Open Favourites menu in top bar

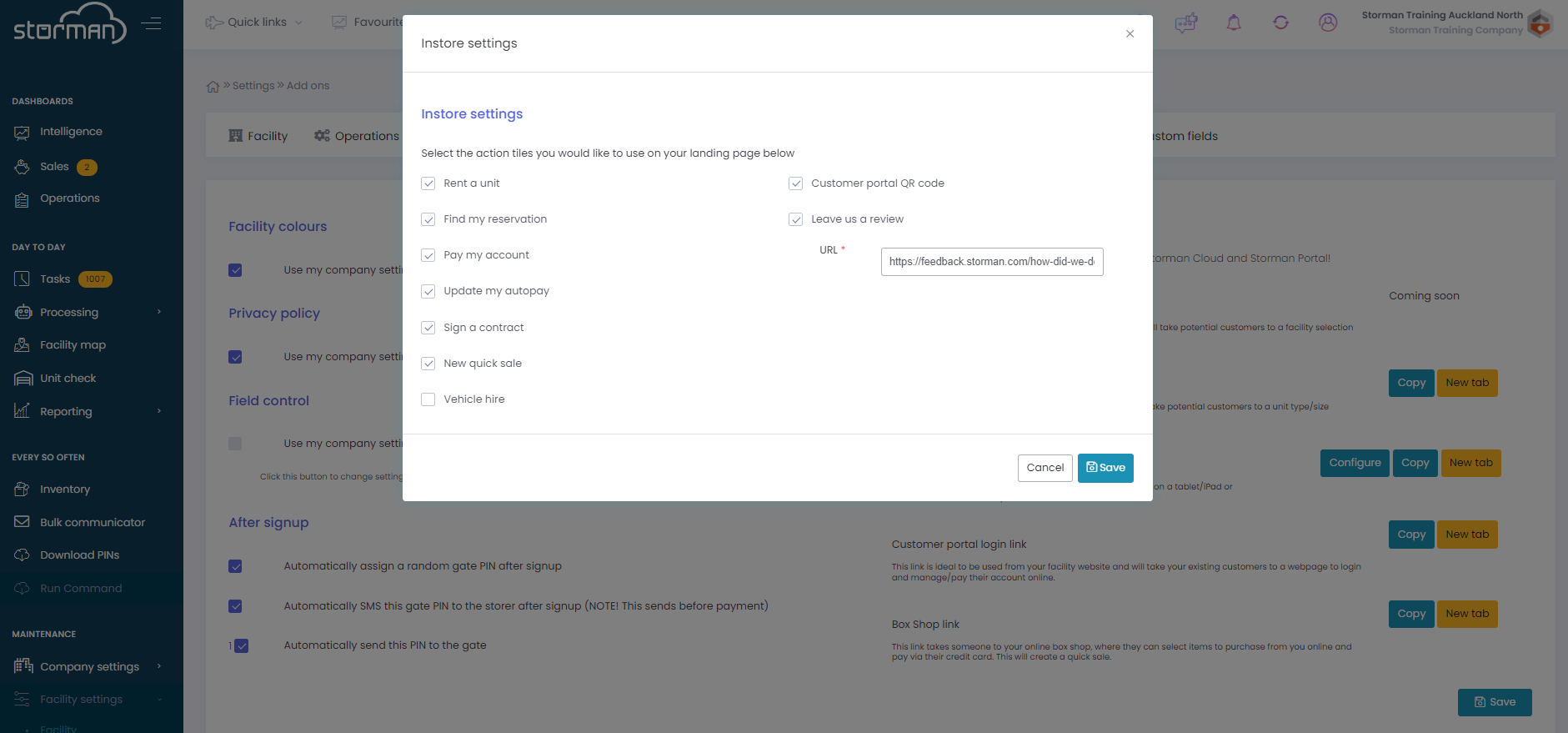pyautogui.click(x=368, y=23)
